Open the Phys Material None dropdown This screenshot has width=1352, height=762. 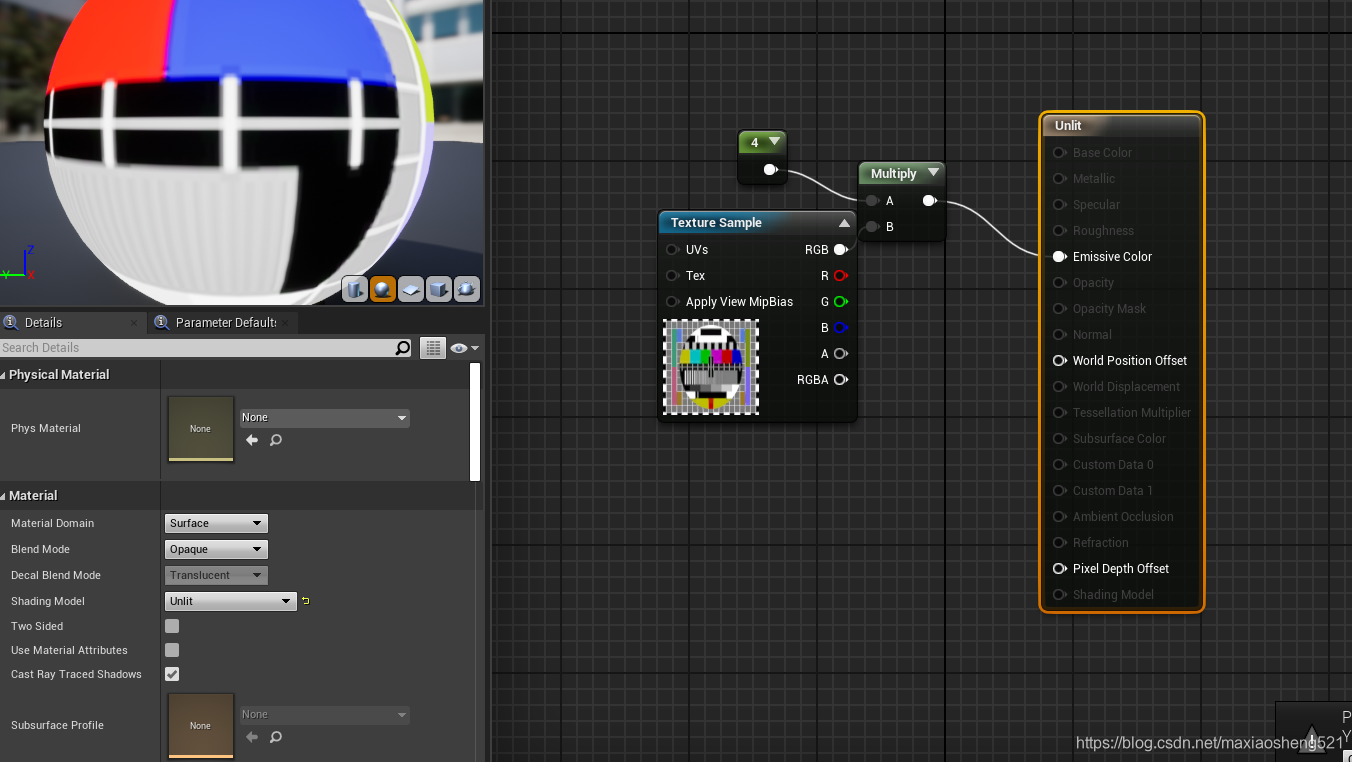(x=325, y=418)
